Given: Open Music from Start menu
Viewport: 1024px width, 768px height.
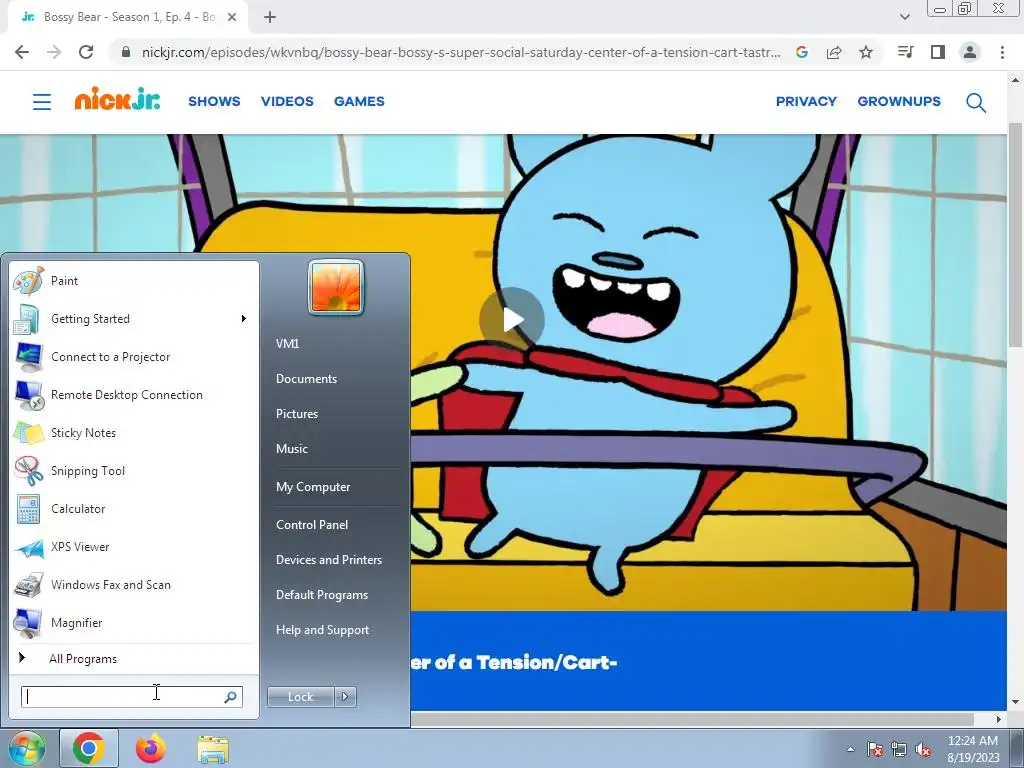Looking at the screenshot, I should [x=291, y=449].
